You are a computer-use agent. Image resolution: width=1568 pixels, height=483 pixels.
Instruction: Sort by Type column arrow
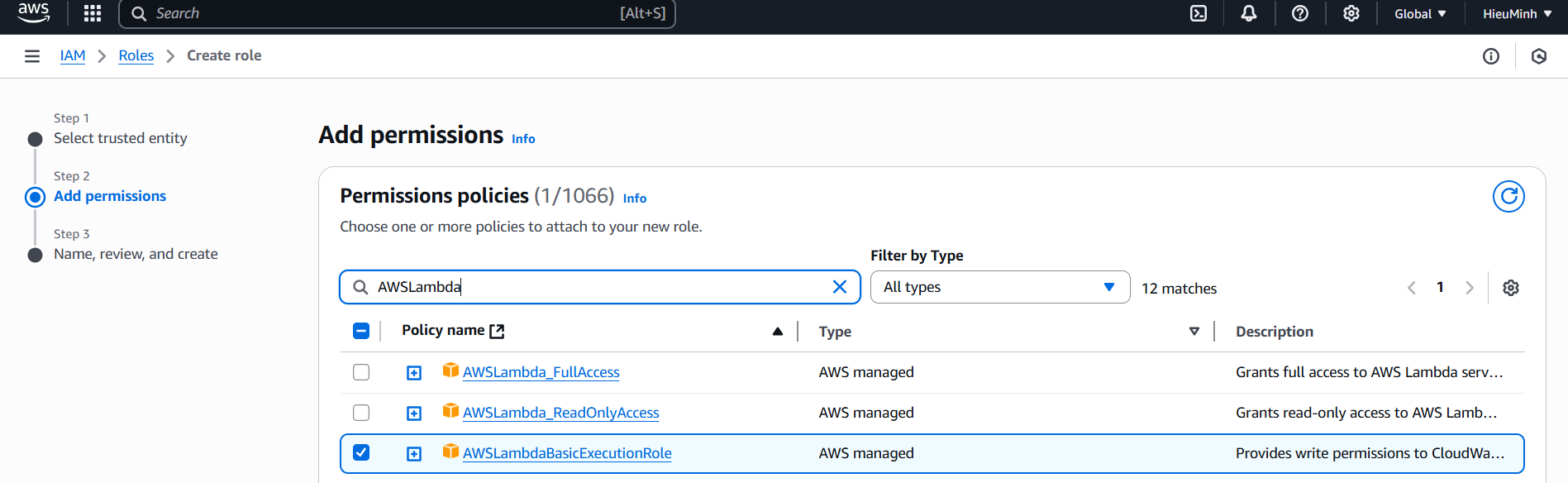click(x=1194, y=332)
